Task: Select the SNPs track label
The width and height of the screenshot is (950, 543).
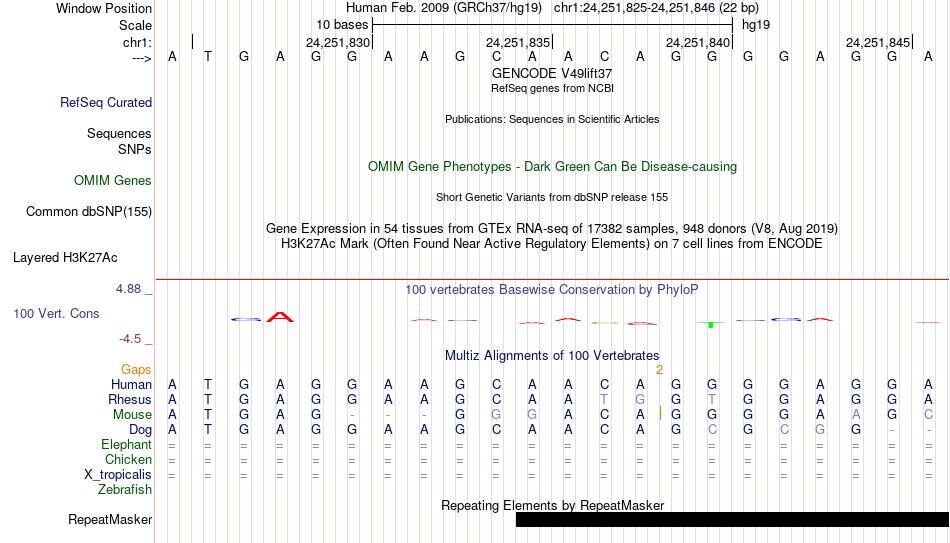Action: coord(135,149)
